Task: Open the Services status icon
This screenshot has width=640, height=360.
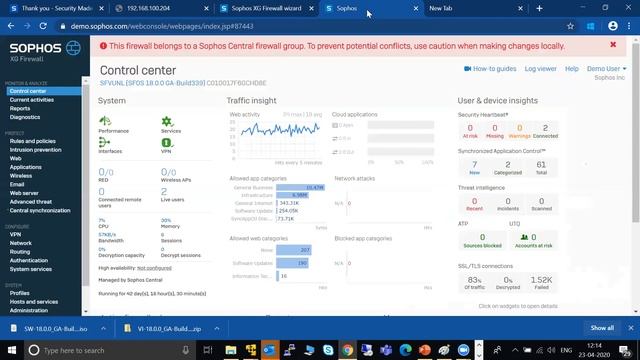Action: coord(167,121)
